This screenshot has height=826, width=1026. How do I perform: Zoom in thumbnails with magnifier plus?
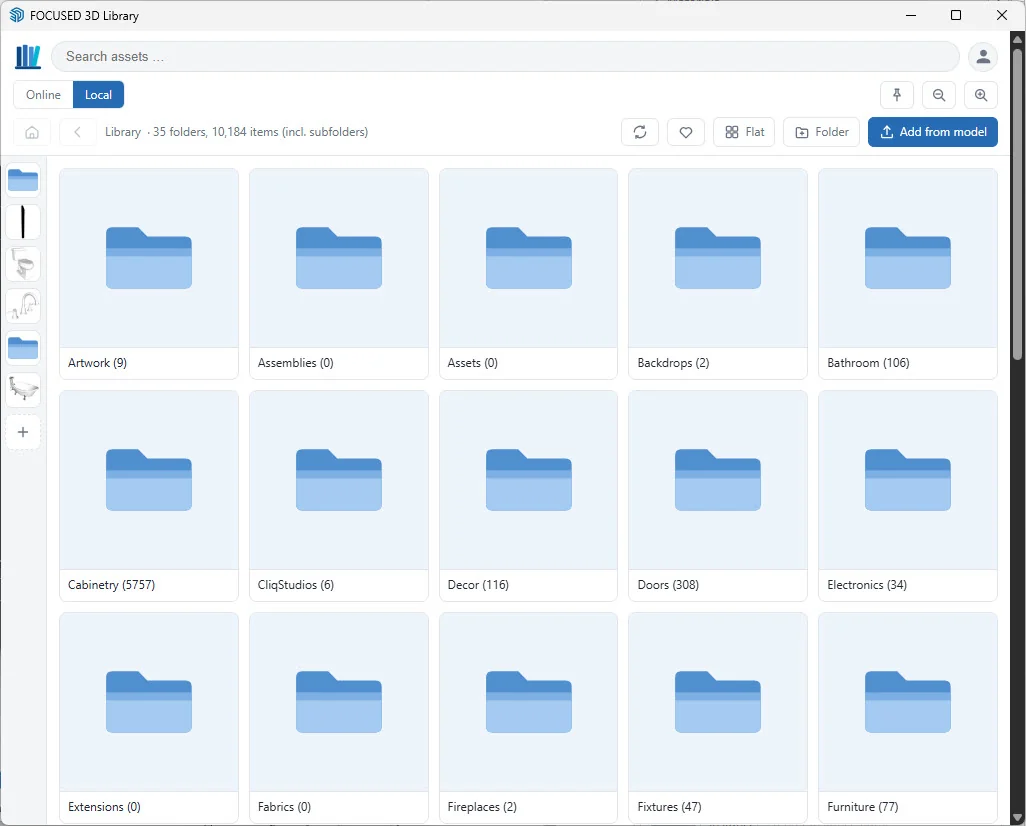point(980,95)
